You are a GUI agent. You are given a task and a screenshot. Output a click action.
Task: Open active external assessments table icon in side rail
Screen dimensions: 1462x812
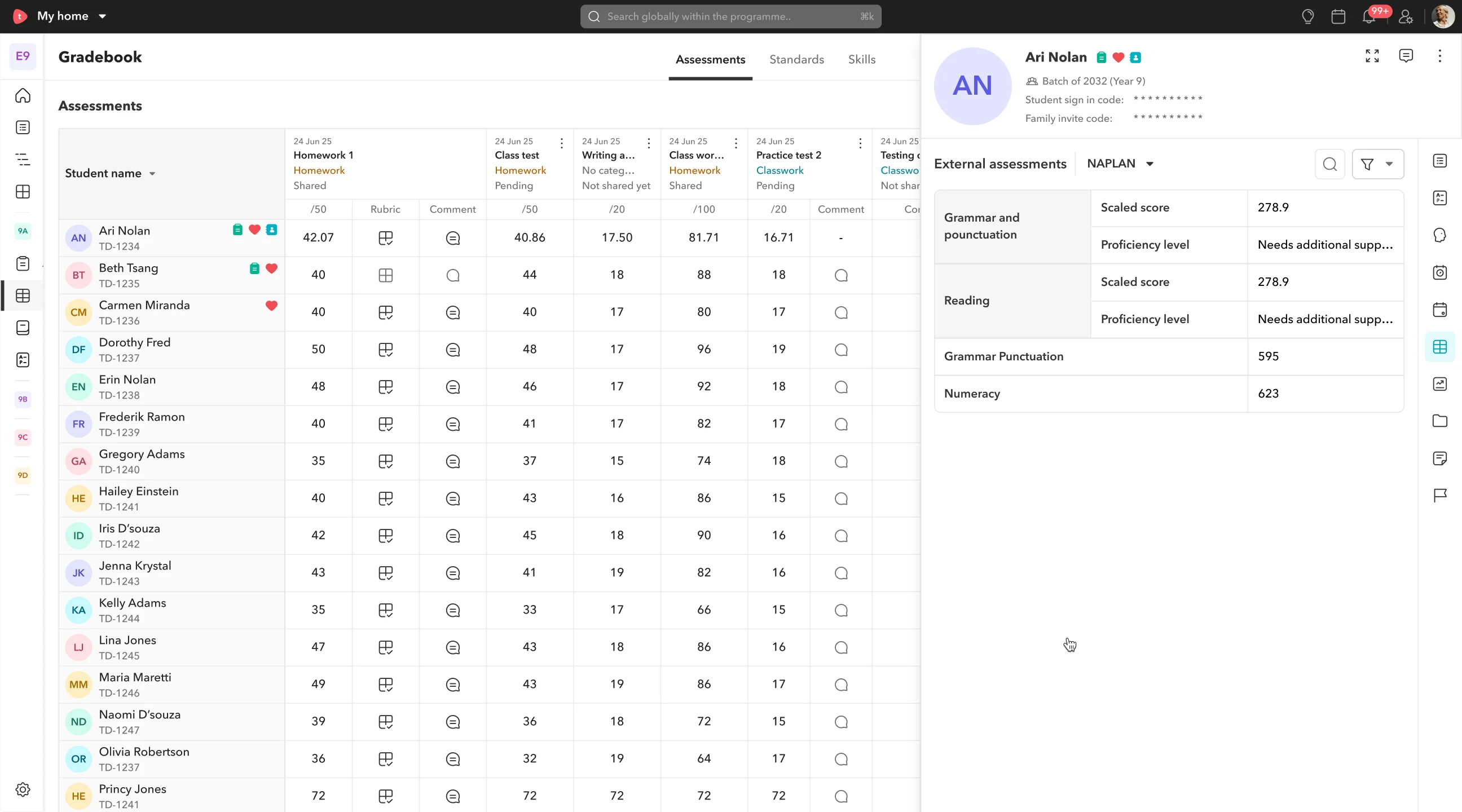[1440, 347]
